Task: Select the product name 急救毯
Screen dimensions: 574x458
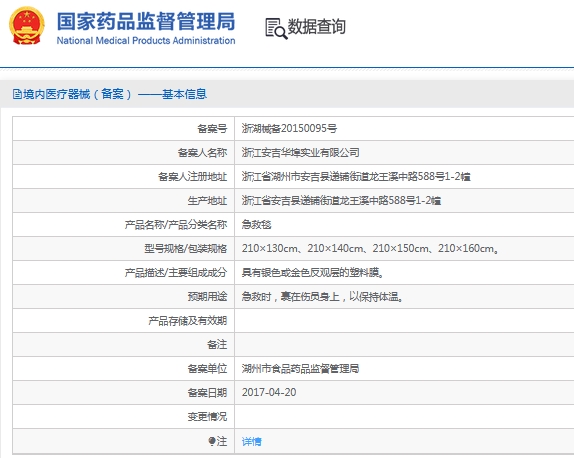Action: pyautogui.click(x=256, y=224)
